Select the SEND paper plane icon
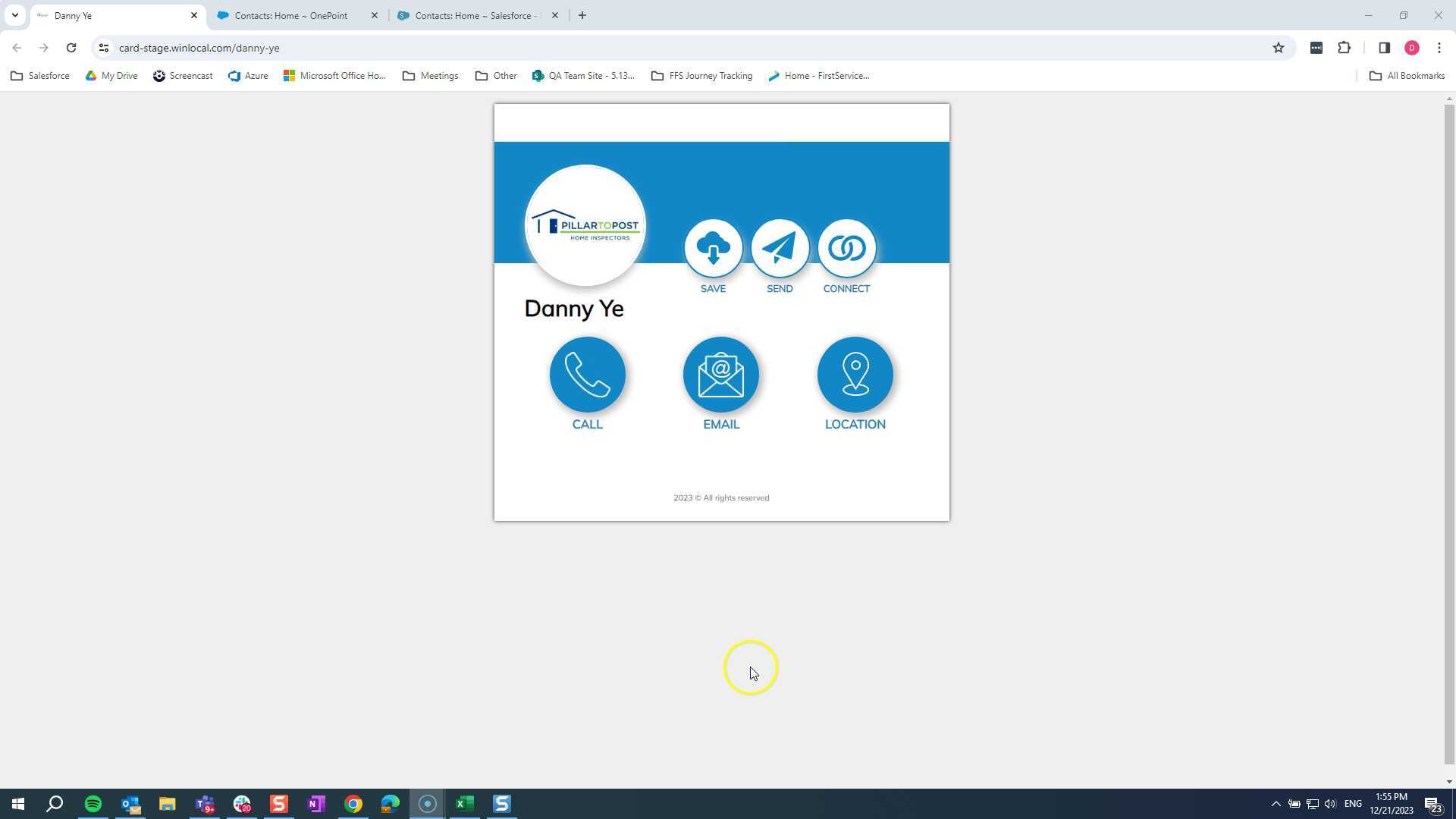 780,248
